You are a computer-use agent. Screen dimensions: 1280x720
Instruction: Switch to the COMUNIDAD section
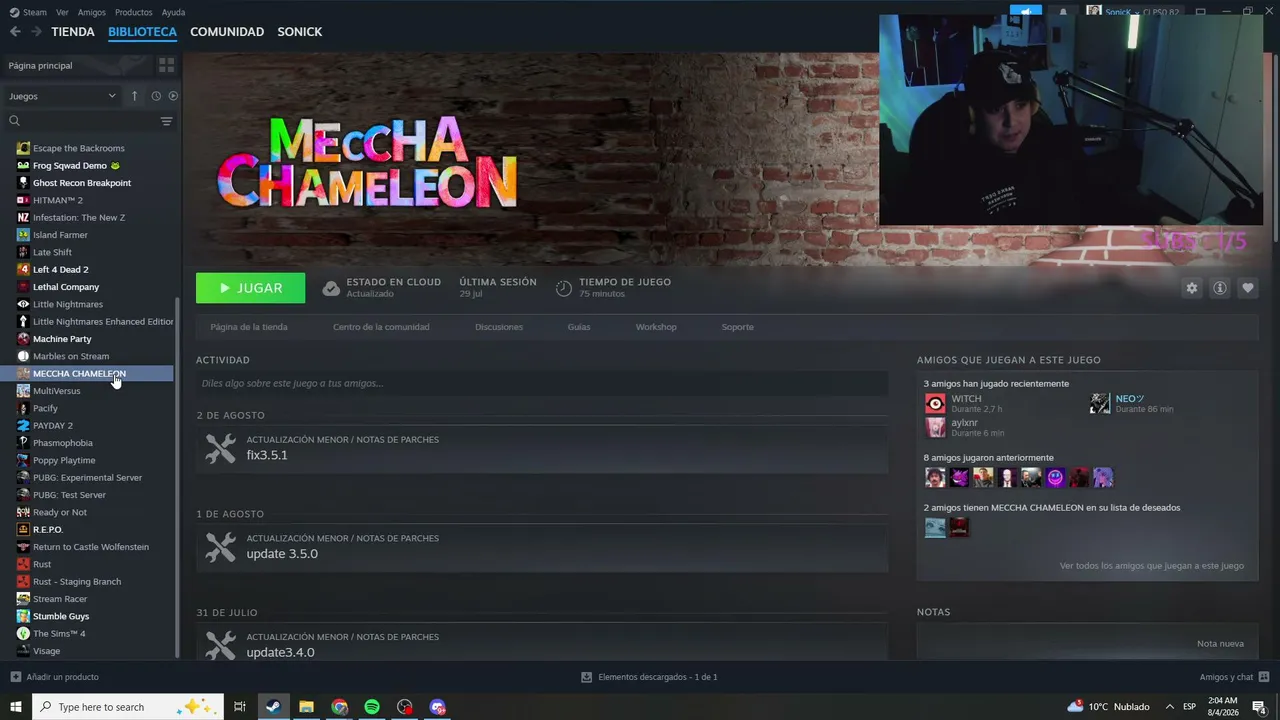[x=227, y=32]
